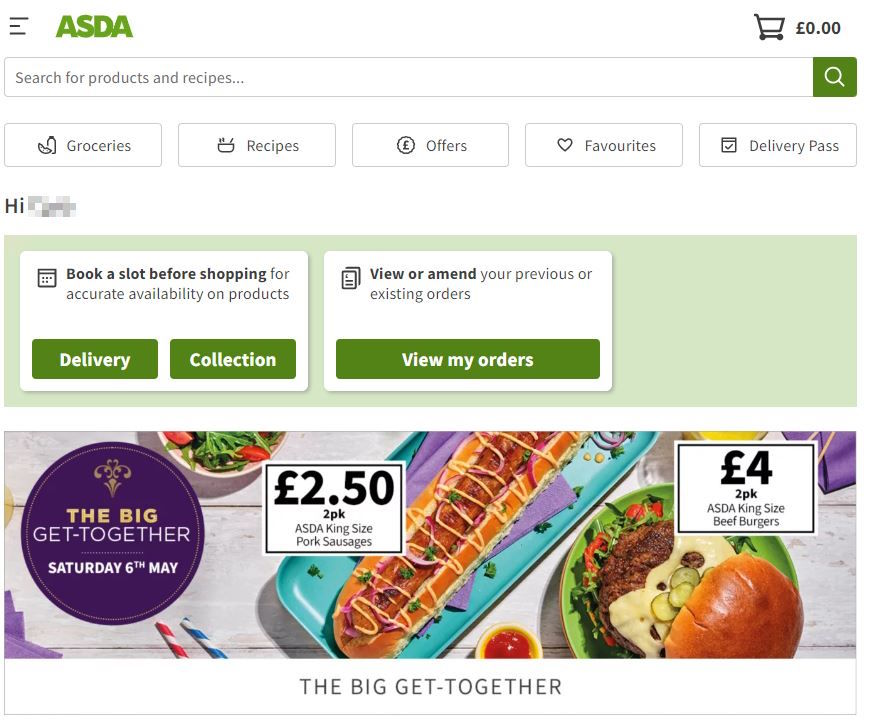The height and width of the screenshot is (722, 870).
Task: Click the £0.00 basket total
Action: 818,28
